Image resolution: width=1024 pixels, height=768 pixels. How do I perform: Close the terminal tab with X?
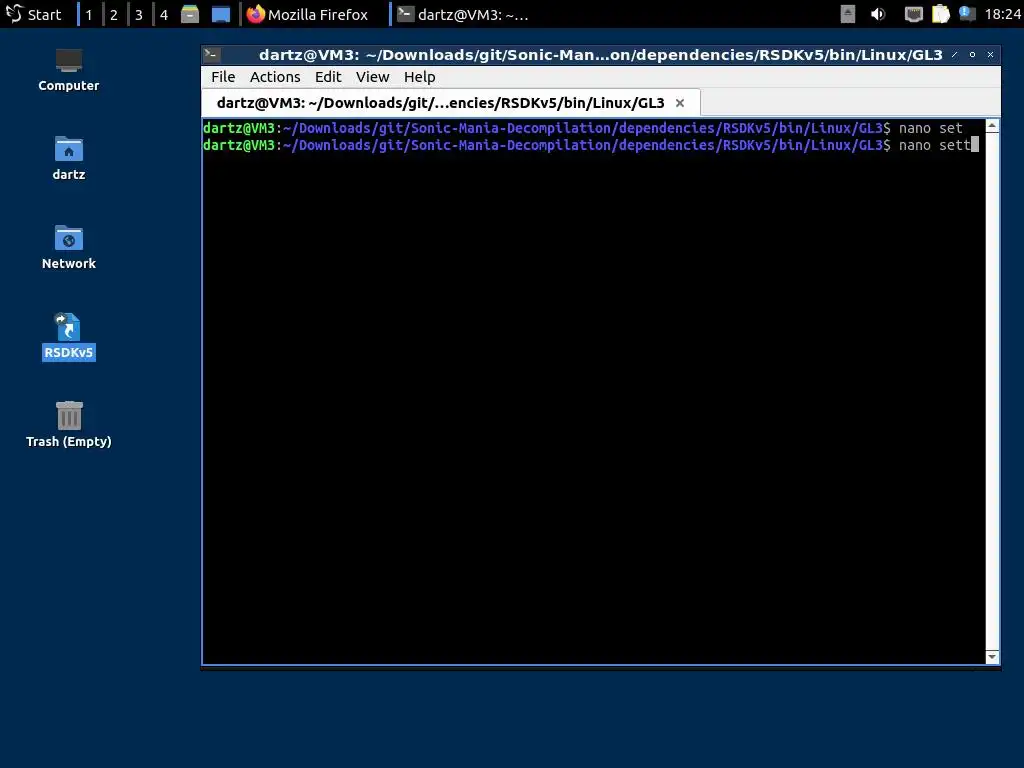point(680,103)
